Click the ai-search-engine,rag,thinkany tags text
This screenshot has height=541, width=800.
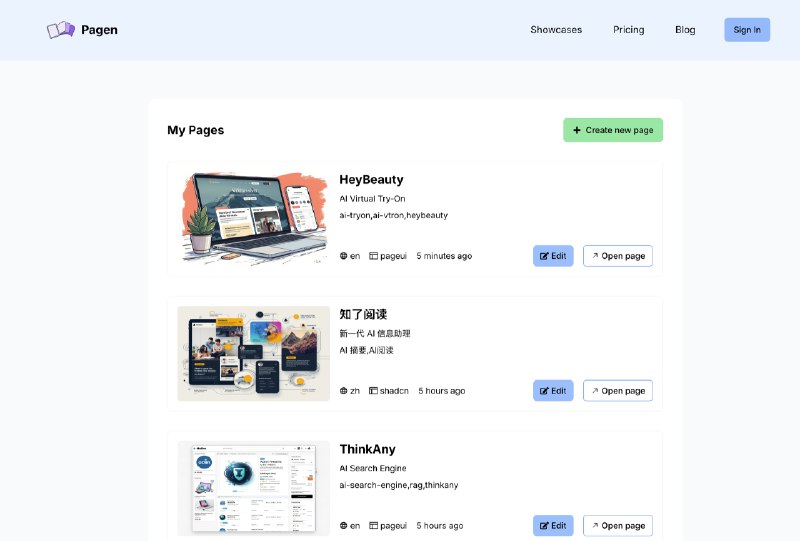tap(398, 485)
